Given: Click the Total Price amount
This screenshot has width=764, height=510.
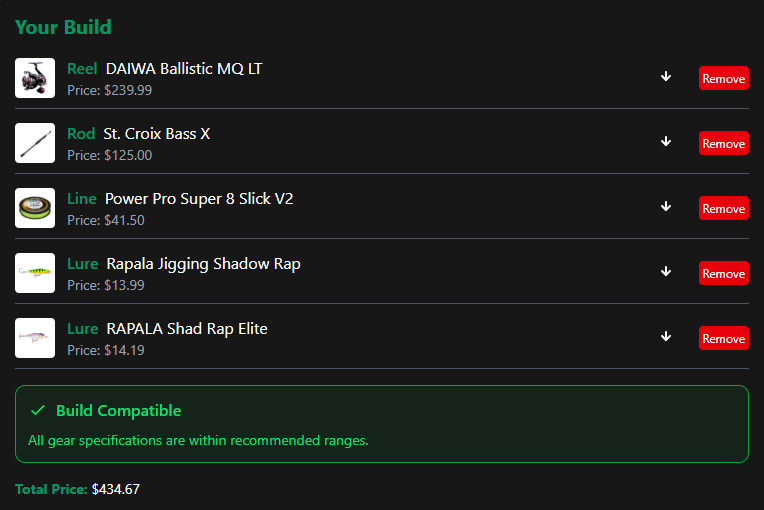Looking at the screenshot, I should [x=116, y=490].
